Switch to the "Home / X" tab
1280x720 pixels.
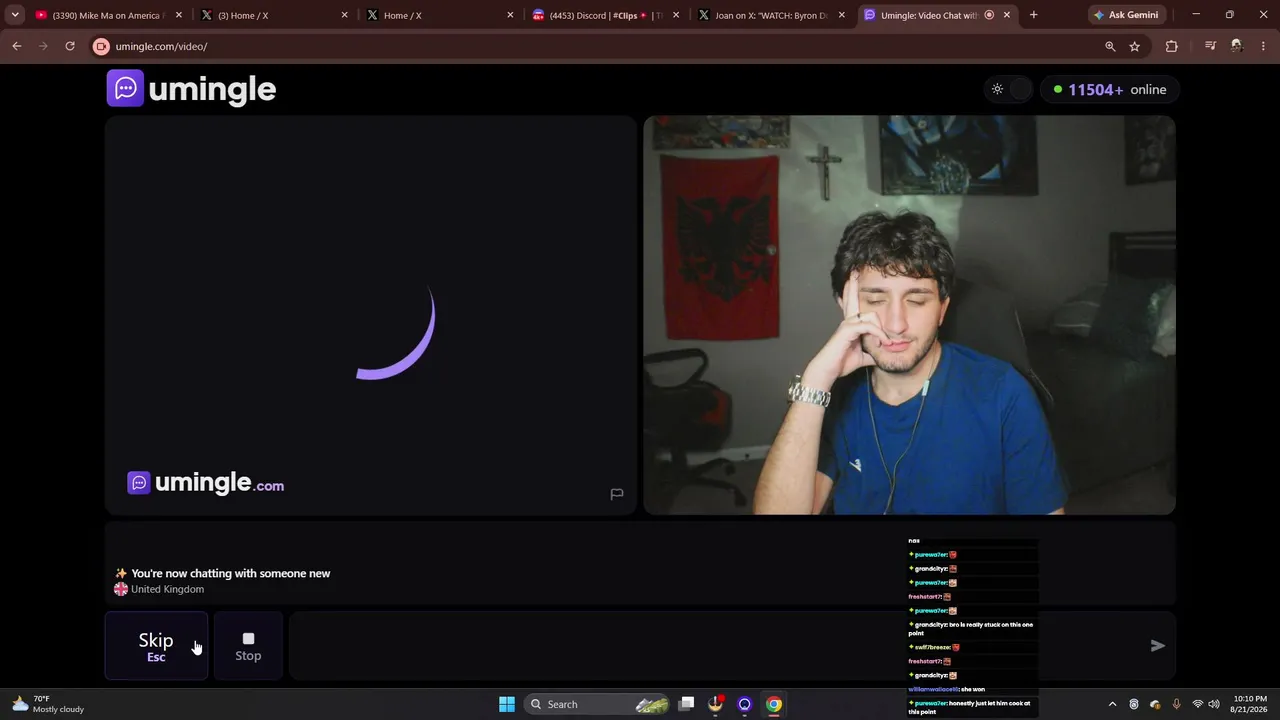440,15
